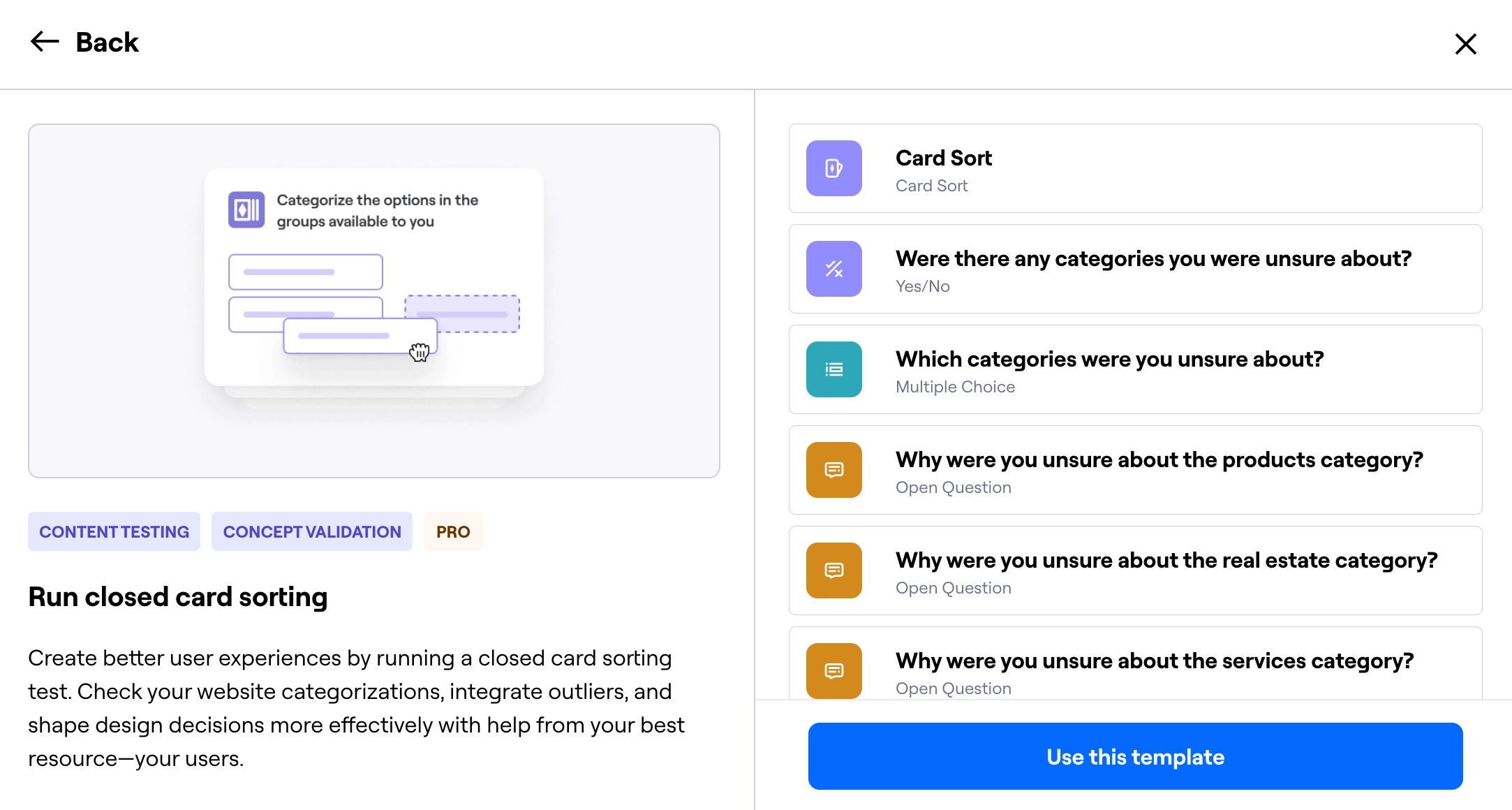Image resolution: width=1512 pixels, height=810 pixels.
Task: Click the Run closed card sorting heading
Action: [178, 597]
